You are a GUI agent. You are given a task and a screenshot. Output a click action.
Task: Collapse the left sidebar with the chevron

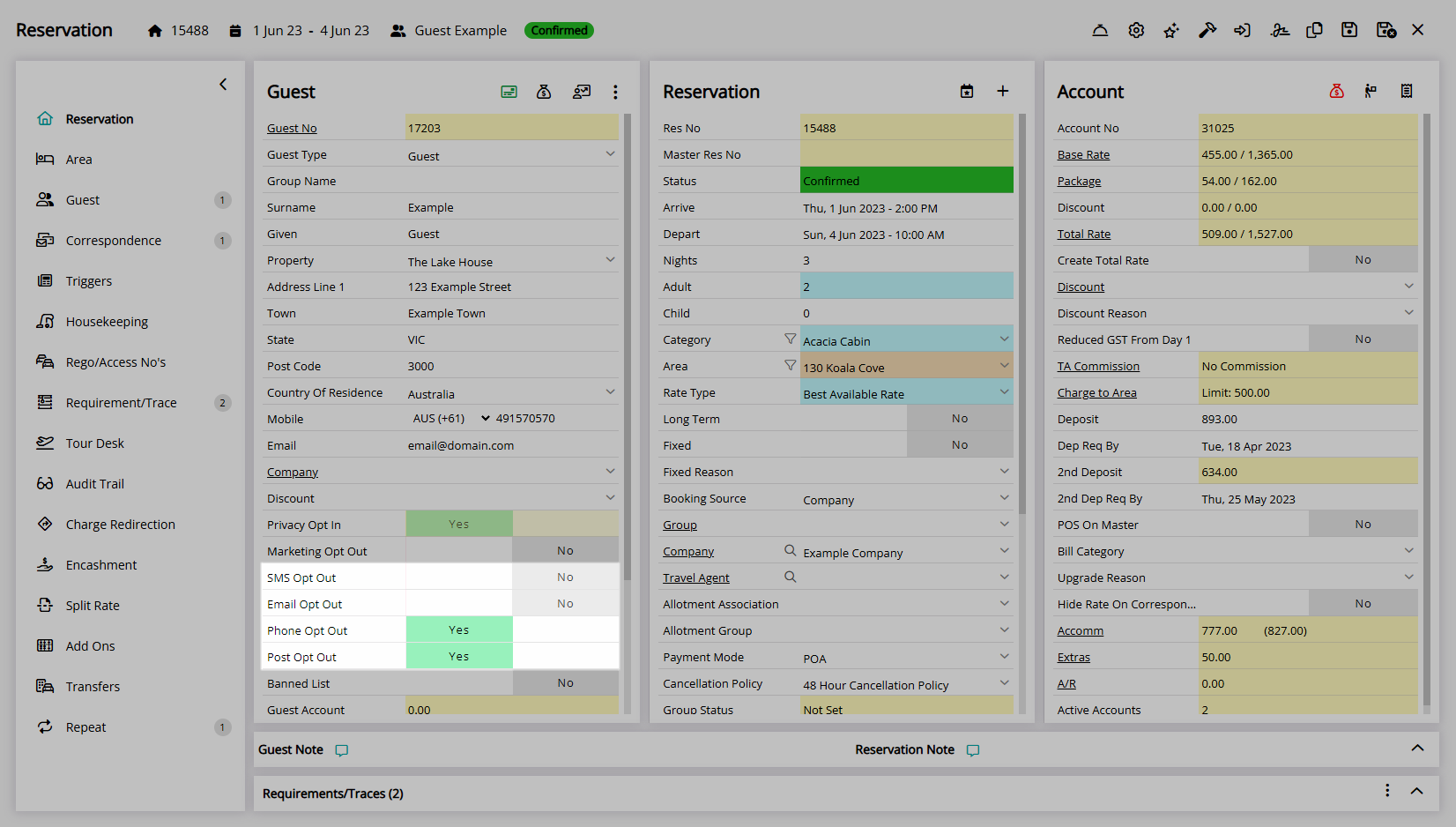223,85
